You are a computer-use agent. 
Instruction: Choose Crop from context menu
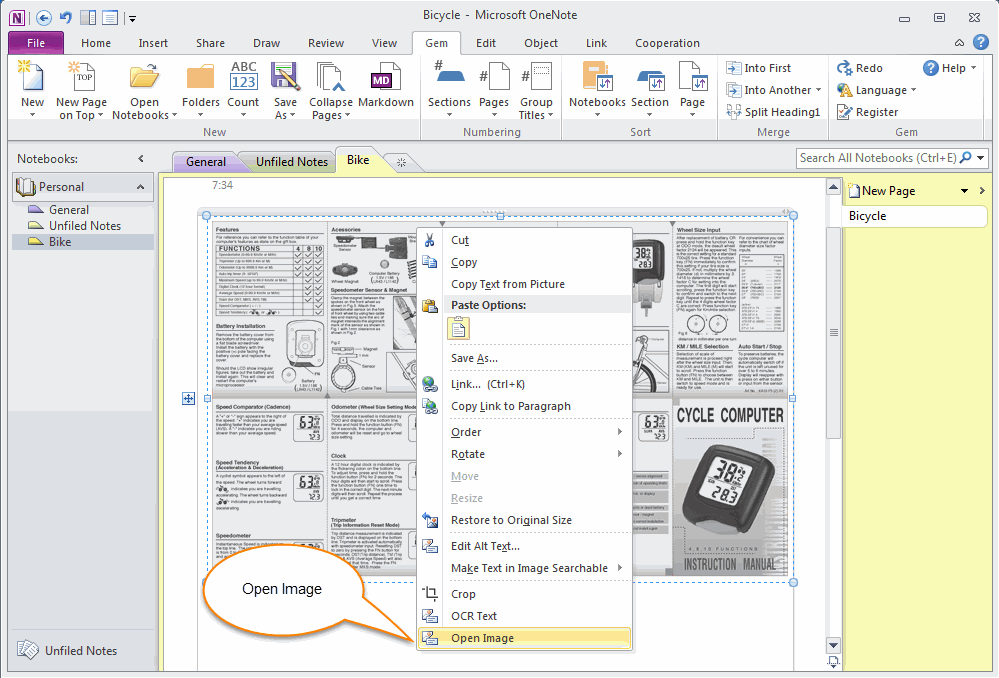524,594
